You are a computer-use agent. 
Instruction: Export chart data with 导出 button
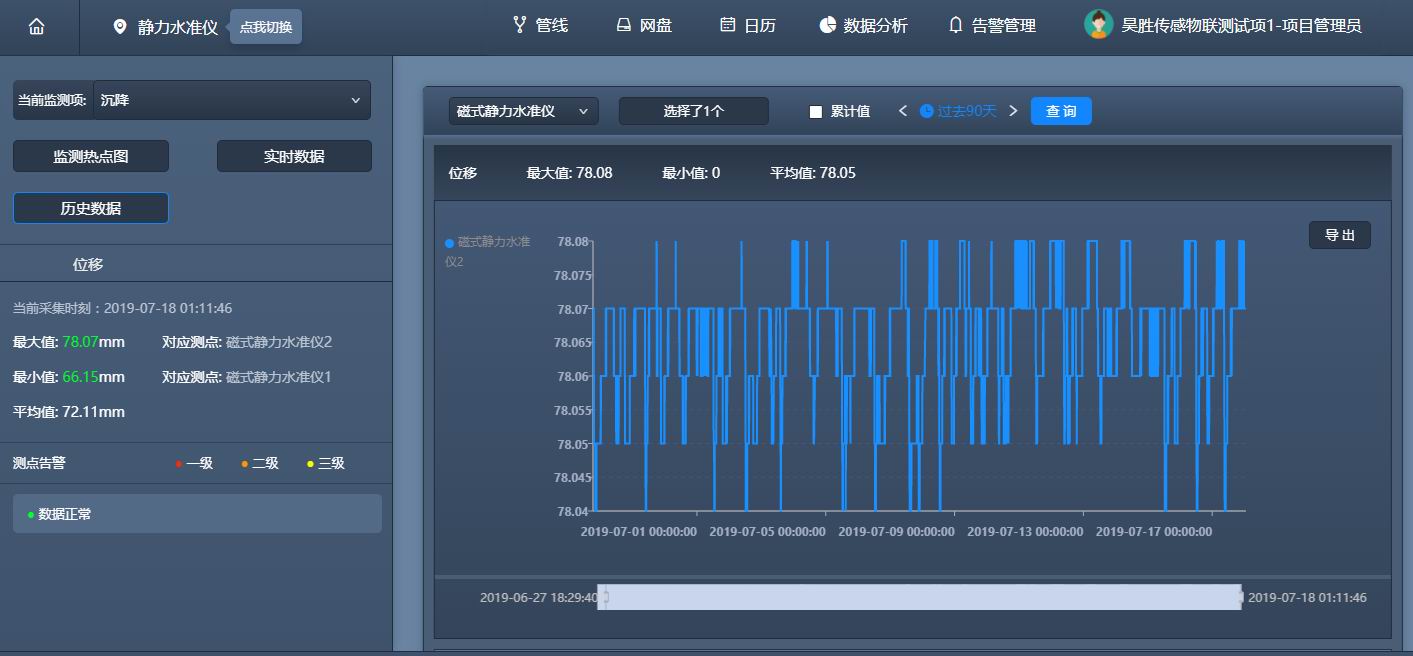click(x=1339, y=235)
